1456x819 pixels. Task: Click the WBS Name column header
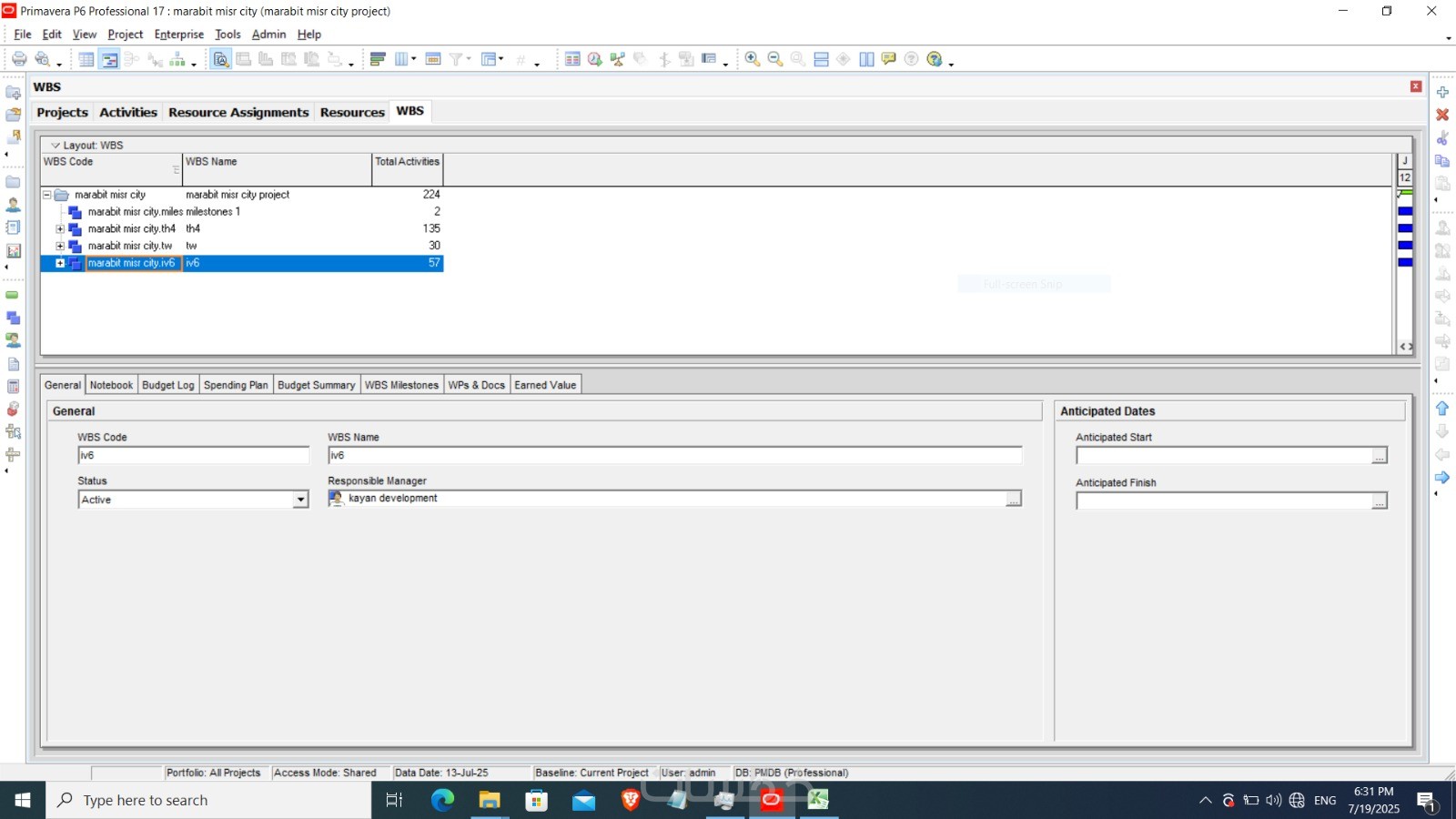click(x=278, y=169)
